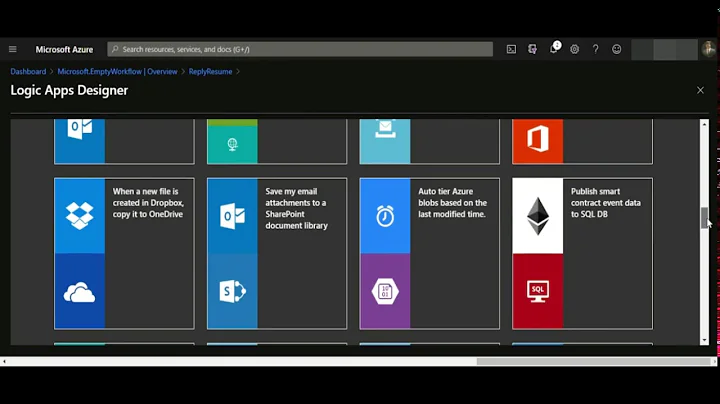
Task: Select the Save email attachments to SharePoint template
Action: (277, 253)
